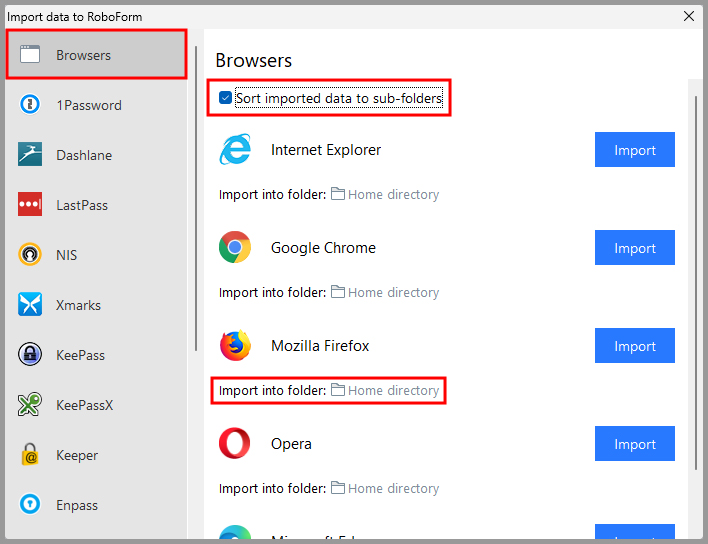
Task: Select the Keeper lock icon
Action: 30,455
